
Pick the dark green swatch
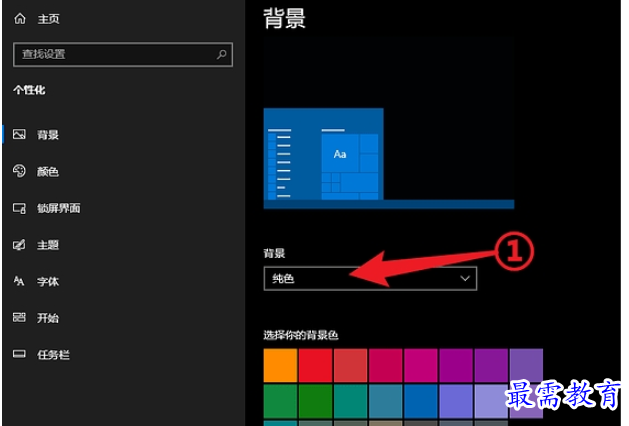315,401
